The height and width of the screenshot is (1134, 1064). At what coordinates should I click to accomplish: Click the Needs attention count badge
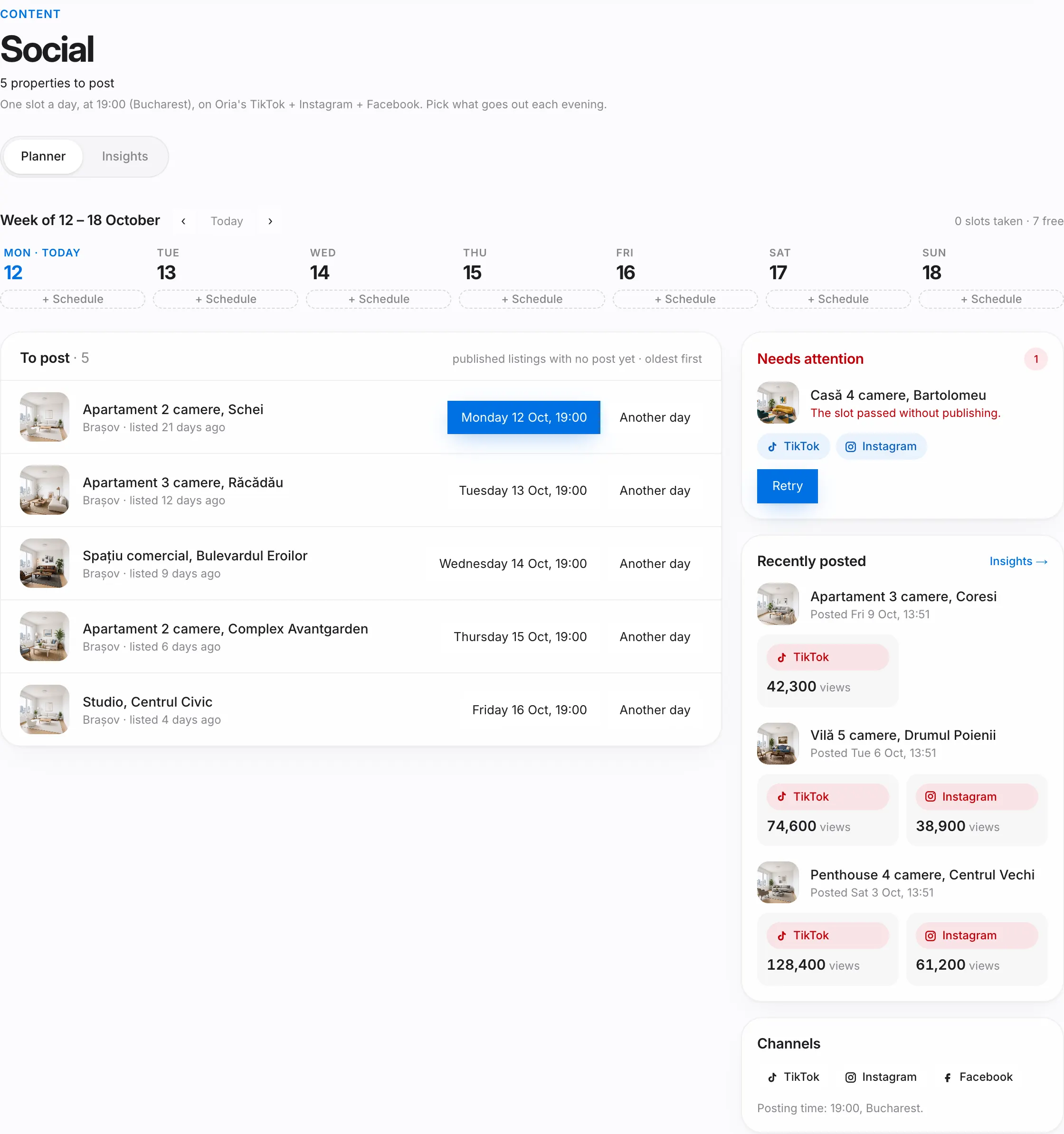(1035, 359)
